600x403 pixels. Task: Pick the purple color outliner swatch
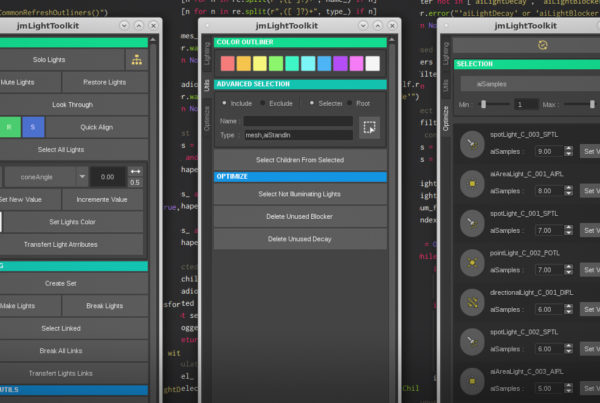click(x=340, y=64)
